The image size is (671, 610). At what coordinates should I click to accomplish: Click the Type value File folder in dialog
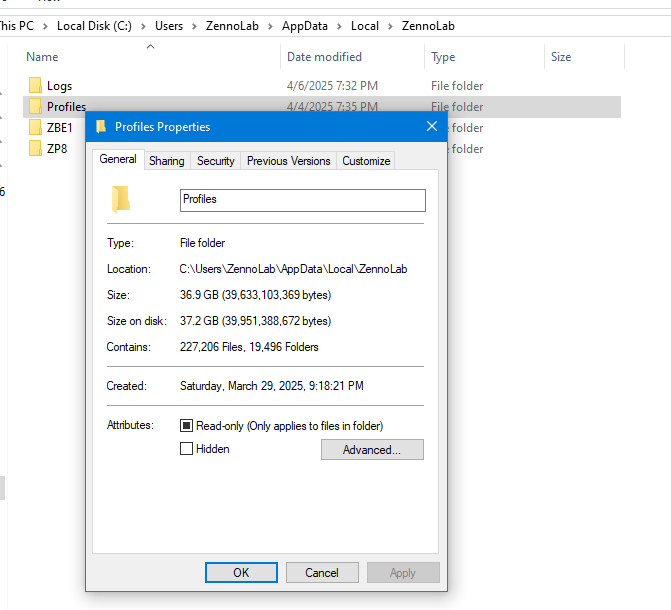(202, 243)
